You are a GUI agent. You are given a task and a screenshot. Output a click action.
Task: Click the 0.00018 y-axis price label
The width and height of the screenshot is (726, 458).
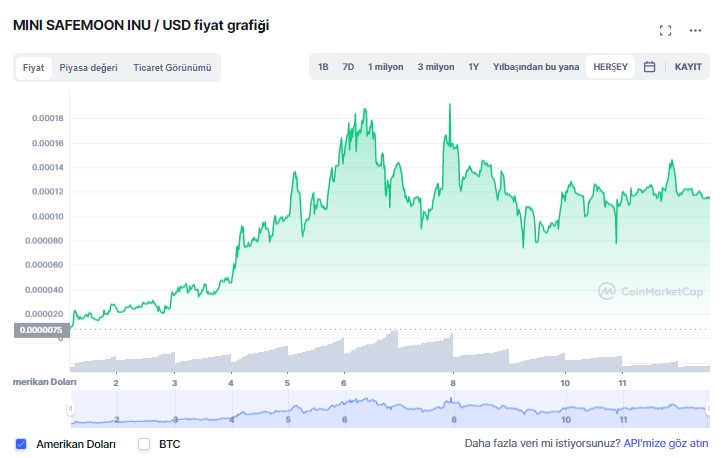[48, 118]
